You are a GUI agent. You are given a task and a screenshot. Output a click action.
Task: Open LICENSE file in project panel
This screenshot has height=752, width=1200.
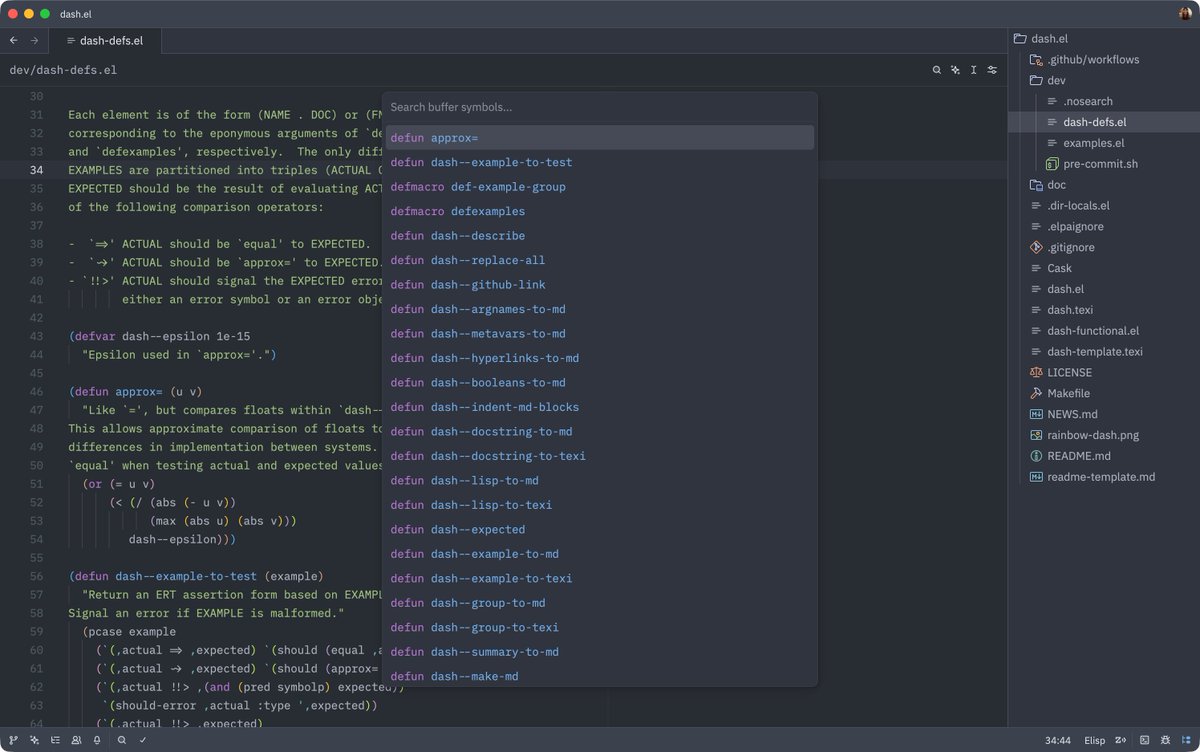pyautogui.click(x=1104, y=372)
